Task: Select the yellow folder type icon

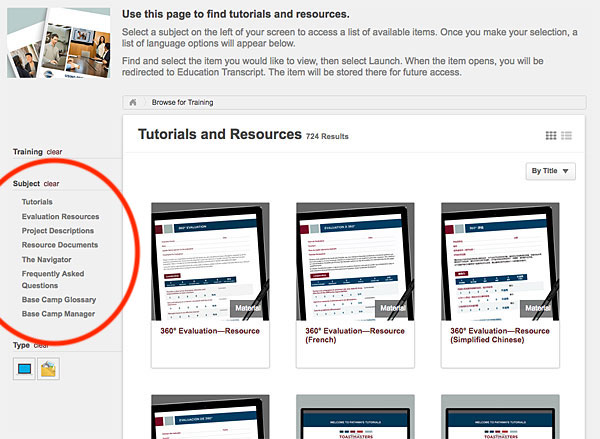Action: click(47, 370)
